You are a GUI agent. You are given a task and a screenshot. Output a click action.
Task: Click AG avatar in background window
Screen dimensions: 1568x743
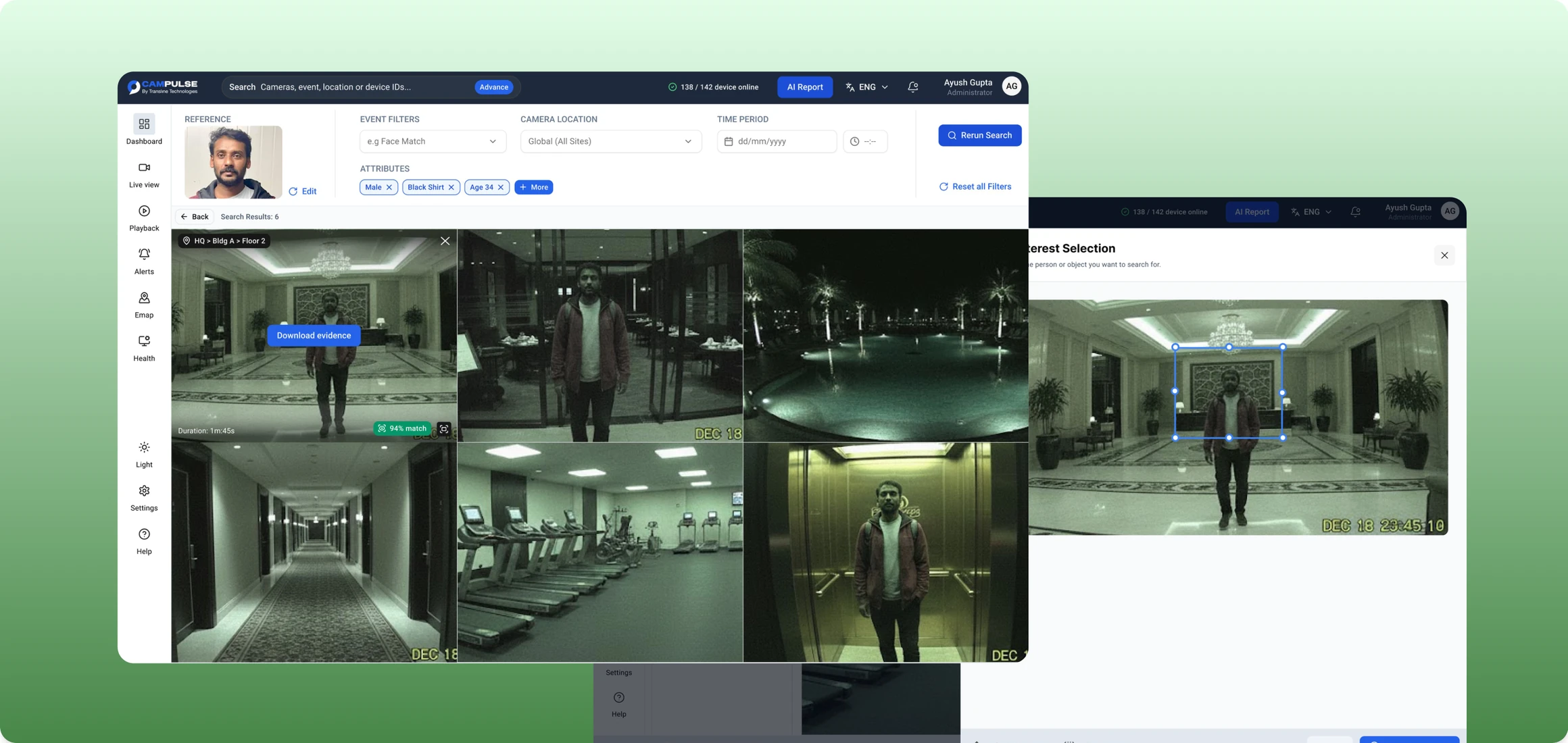1450,211
